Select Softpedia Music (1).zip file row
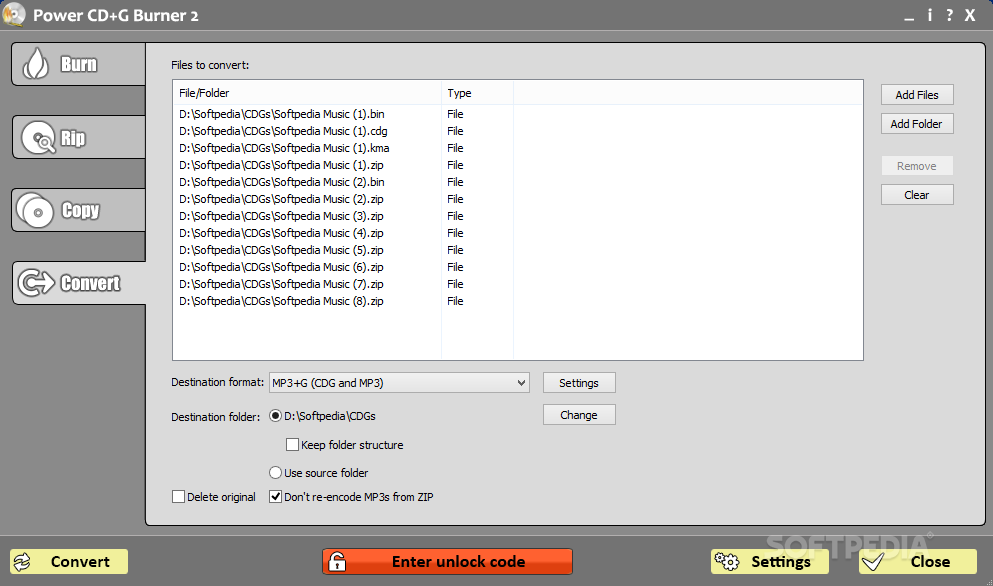The width and height of the screenshot is (993, 586). 517,165
